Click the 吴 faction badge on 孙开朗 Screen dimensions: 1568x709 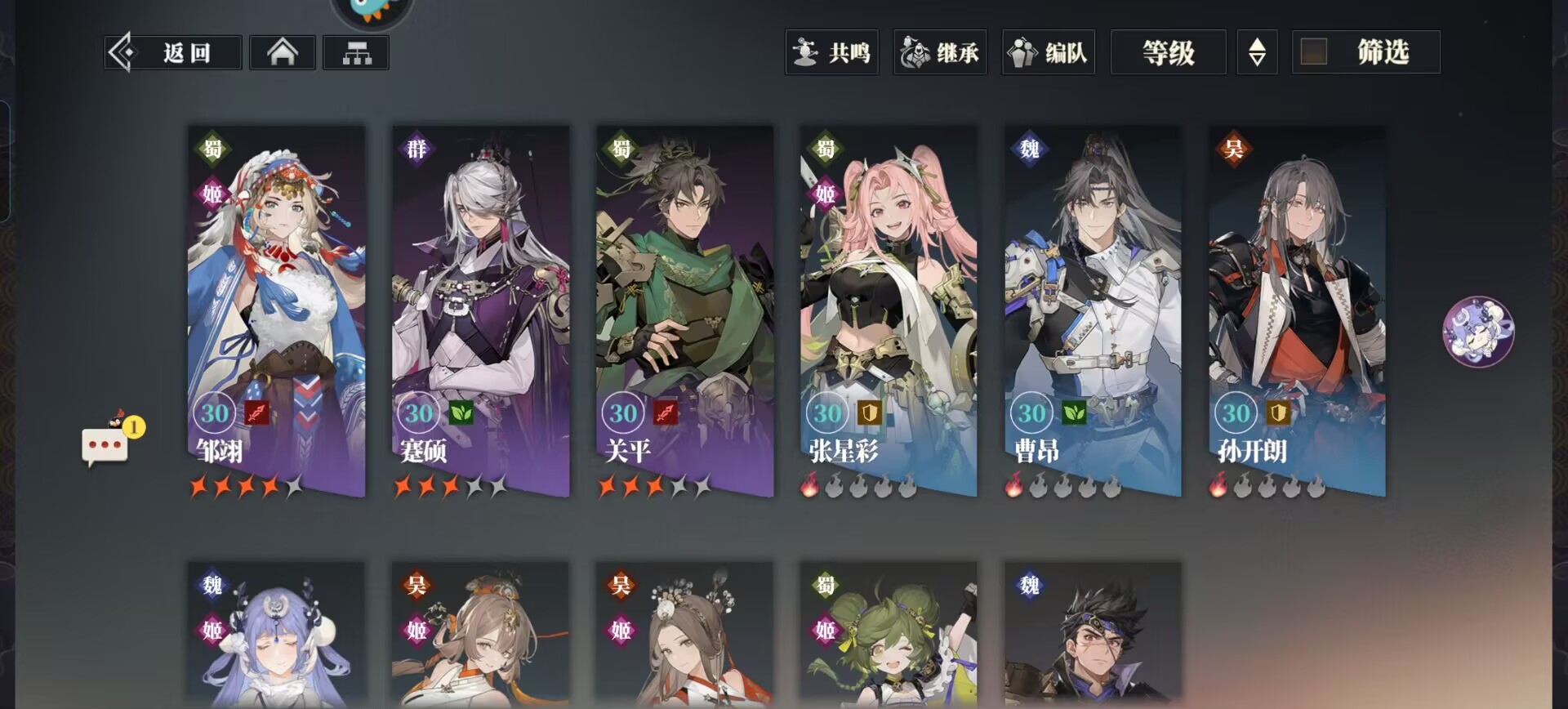1233,149
